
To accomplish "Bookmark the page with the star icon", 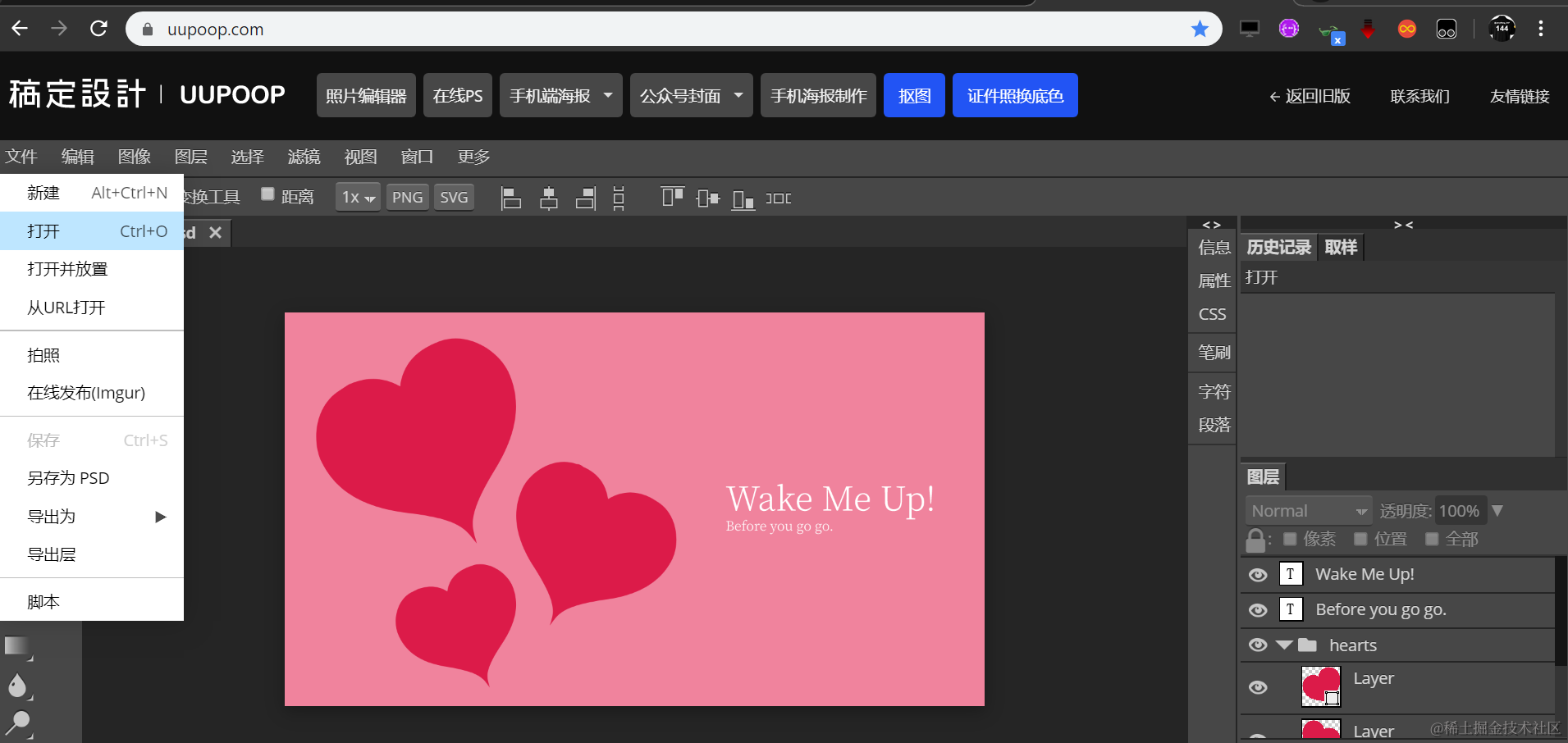I will [1200, 30].
